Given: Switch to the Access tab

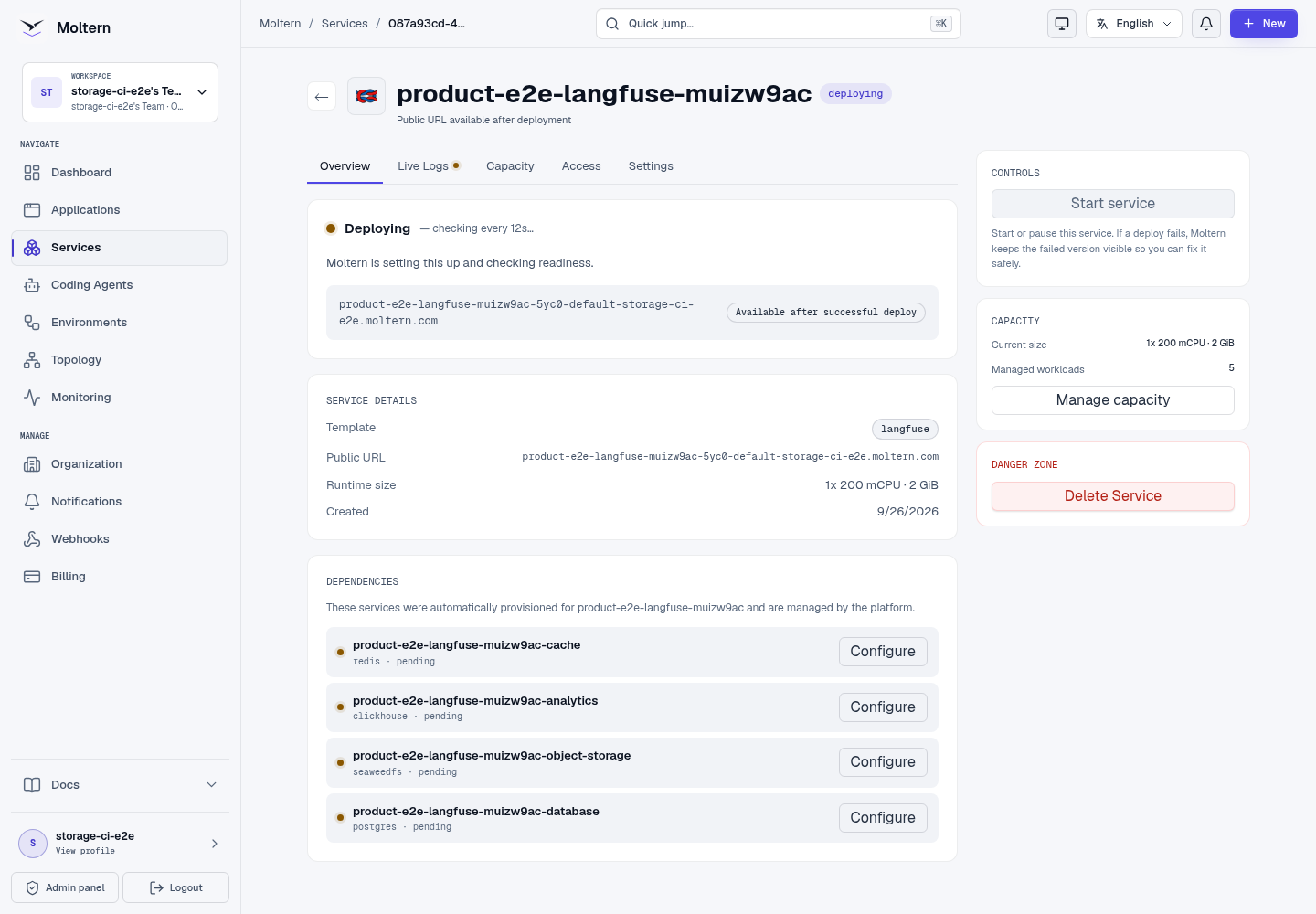Looking at the screenshot, I should point(581,166).
